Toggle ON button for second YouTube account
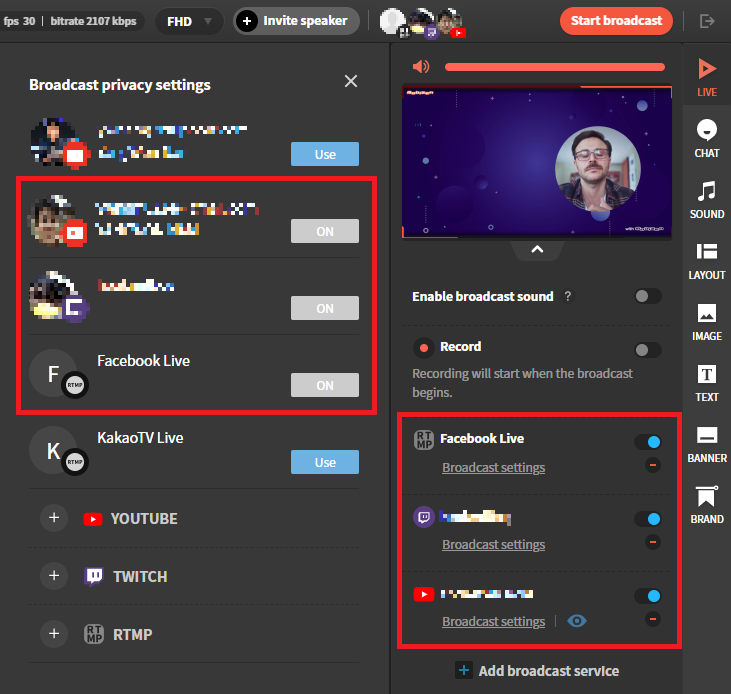The width and height of the screenshot is (731, 694). (325, 231)
